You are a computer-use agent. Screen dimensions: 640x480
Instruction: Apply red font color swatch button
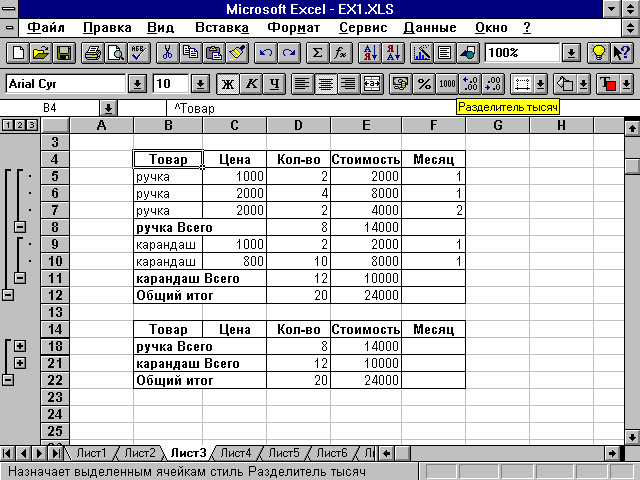coord(608,84)
